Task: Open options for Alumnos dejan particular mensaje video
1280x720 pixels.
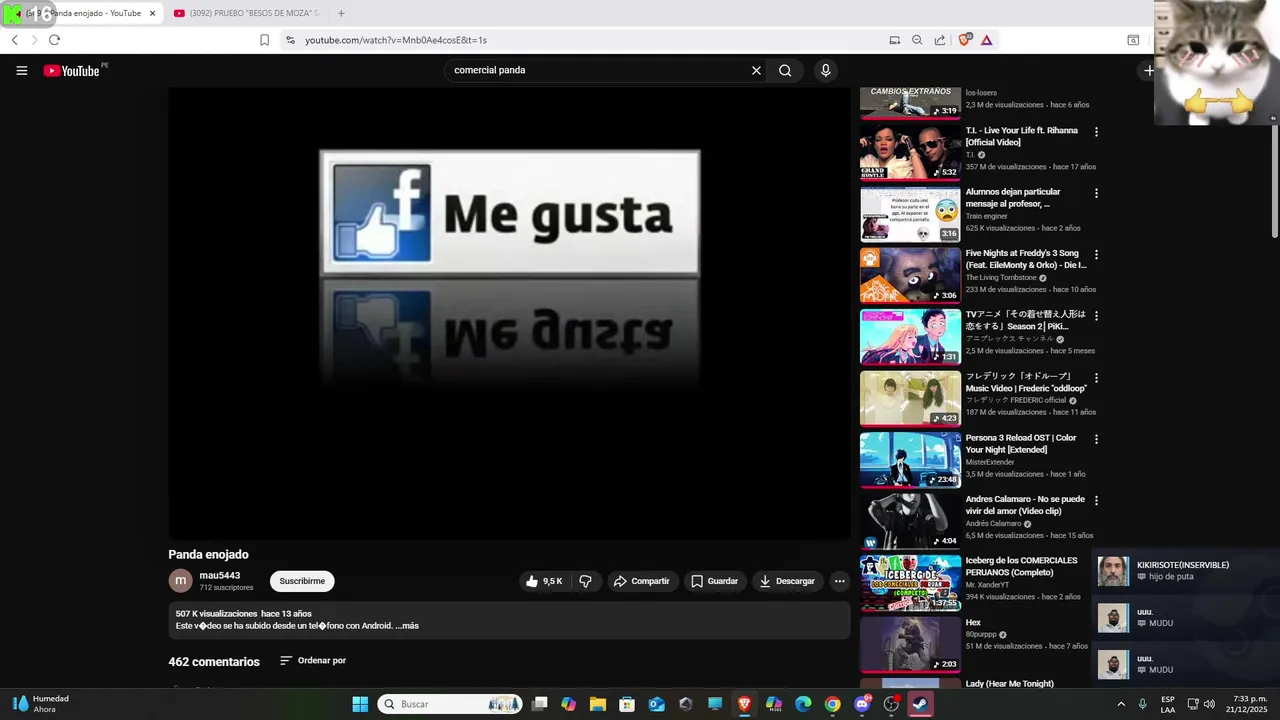Action: [1096, 193]
